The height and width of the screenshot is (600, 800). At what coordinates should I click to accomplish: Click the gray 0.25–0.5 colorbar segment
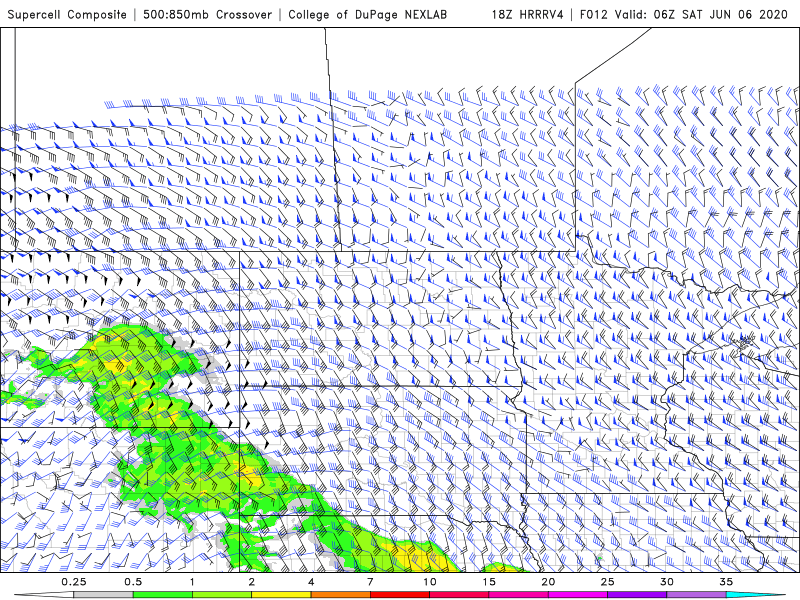point(103,595)
